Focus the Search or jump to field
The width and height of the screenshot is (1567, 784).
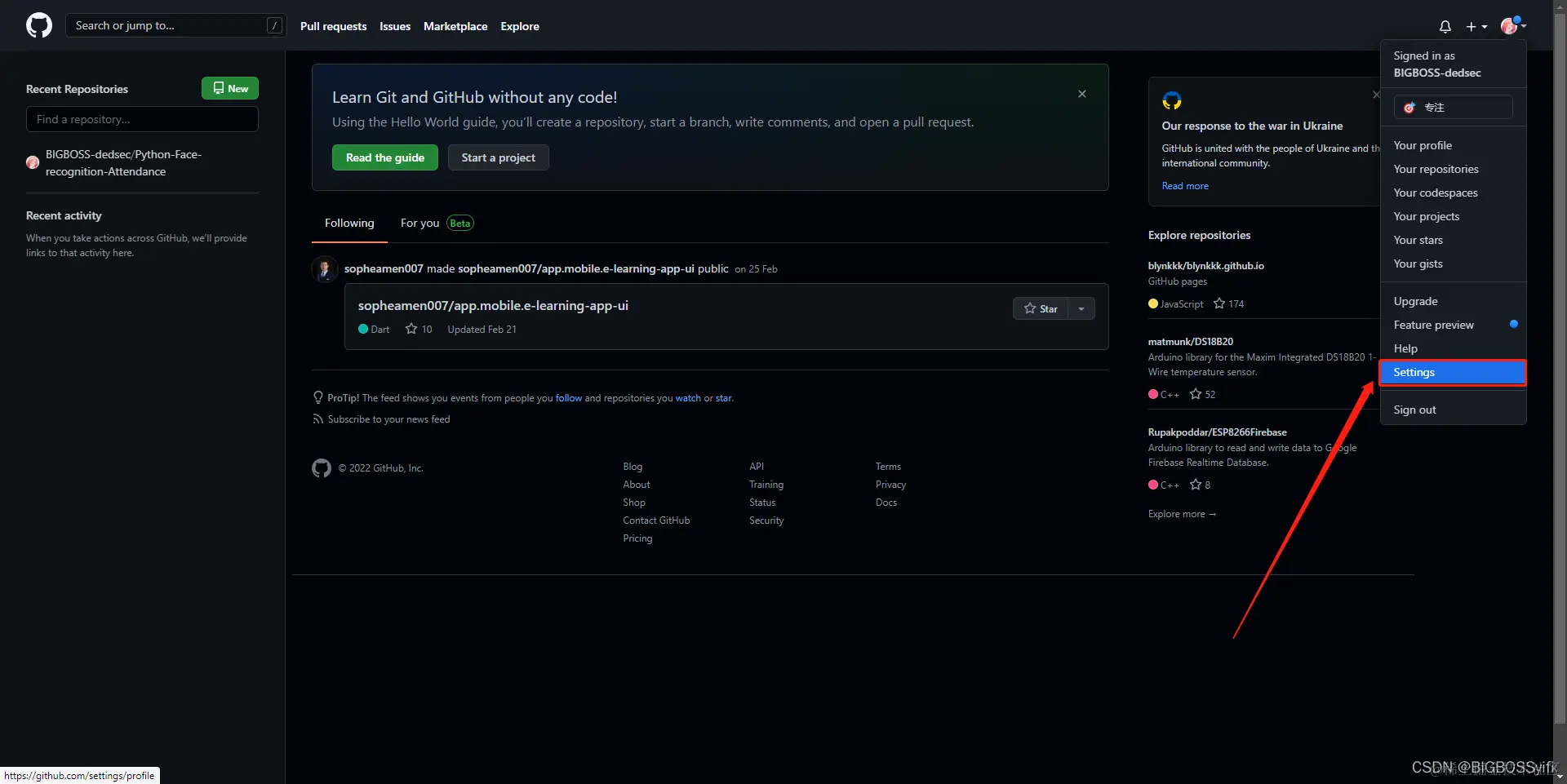click(175, 25)
